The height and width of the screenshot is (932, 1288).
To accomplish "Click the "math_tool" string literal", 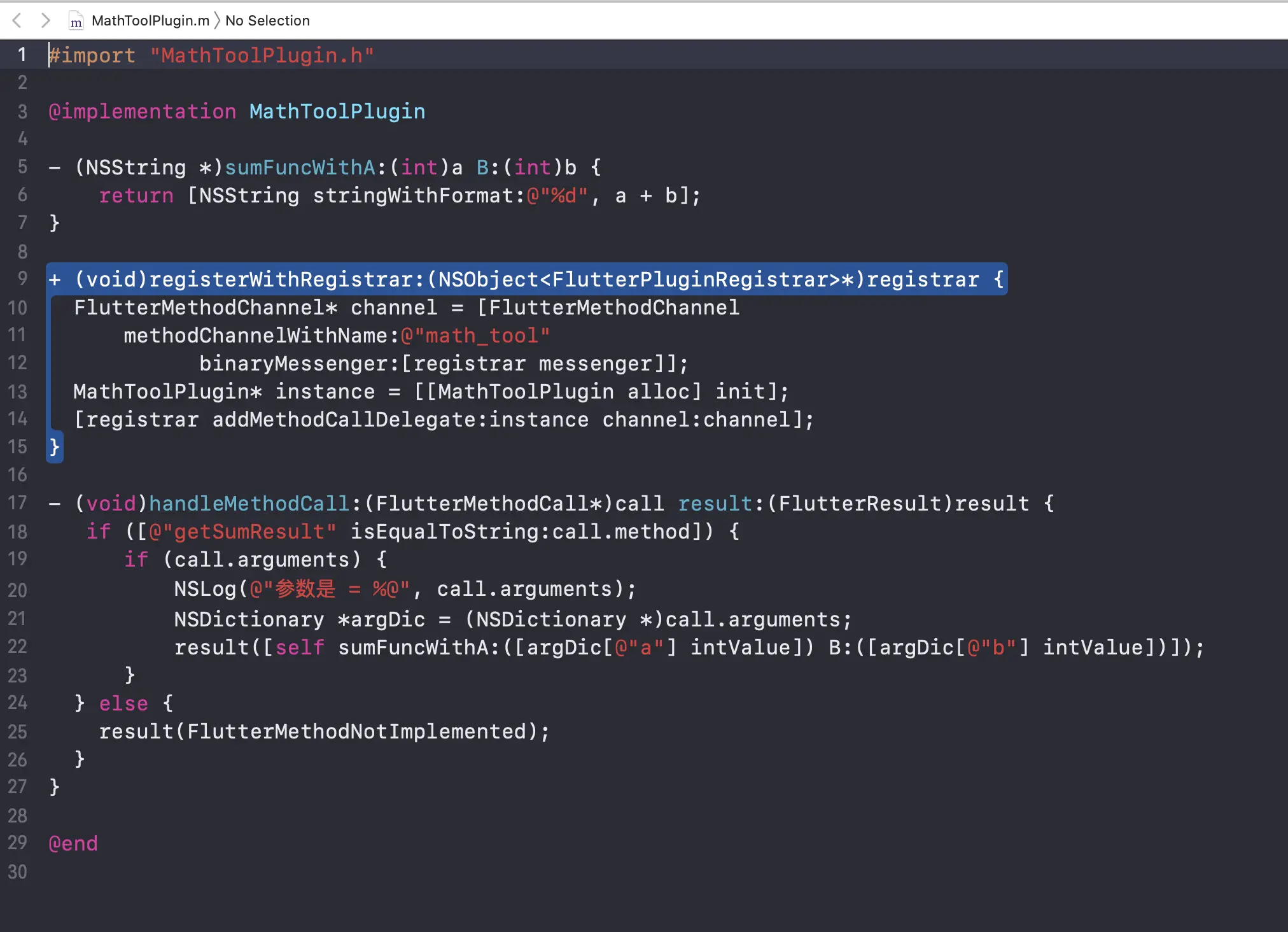I will 475,335.
